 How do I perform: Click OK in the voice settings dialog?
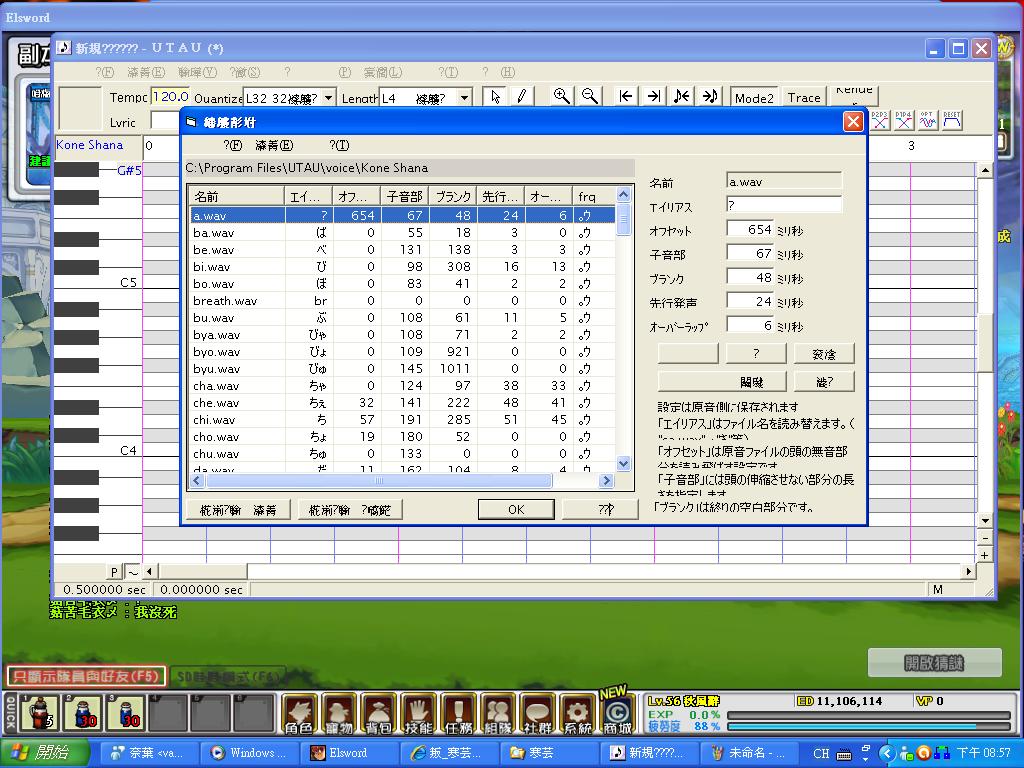[516, 509]
